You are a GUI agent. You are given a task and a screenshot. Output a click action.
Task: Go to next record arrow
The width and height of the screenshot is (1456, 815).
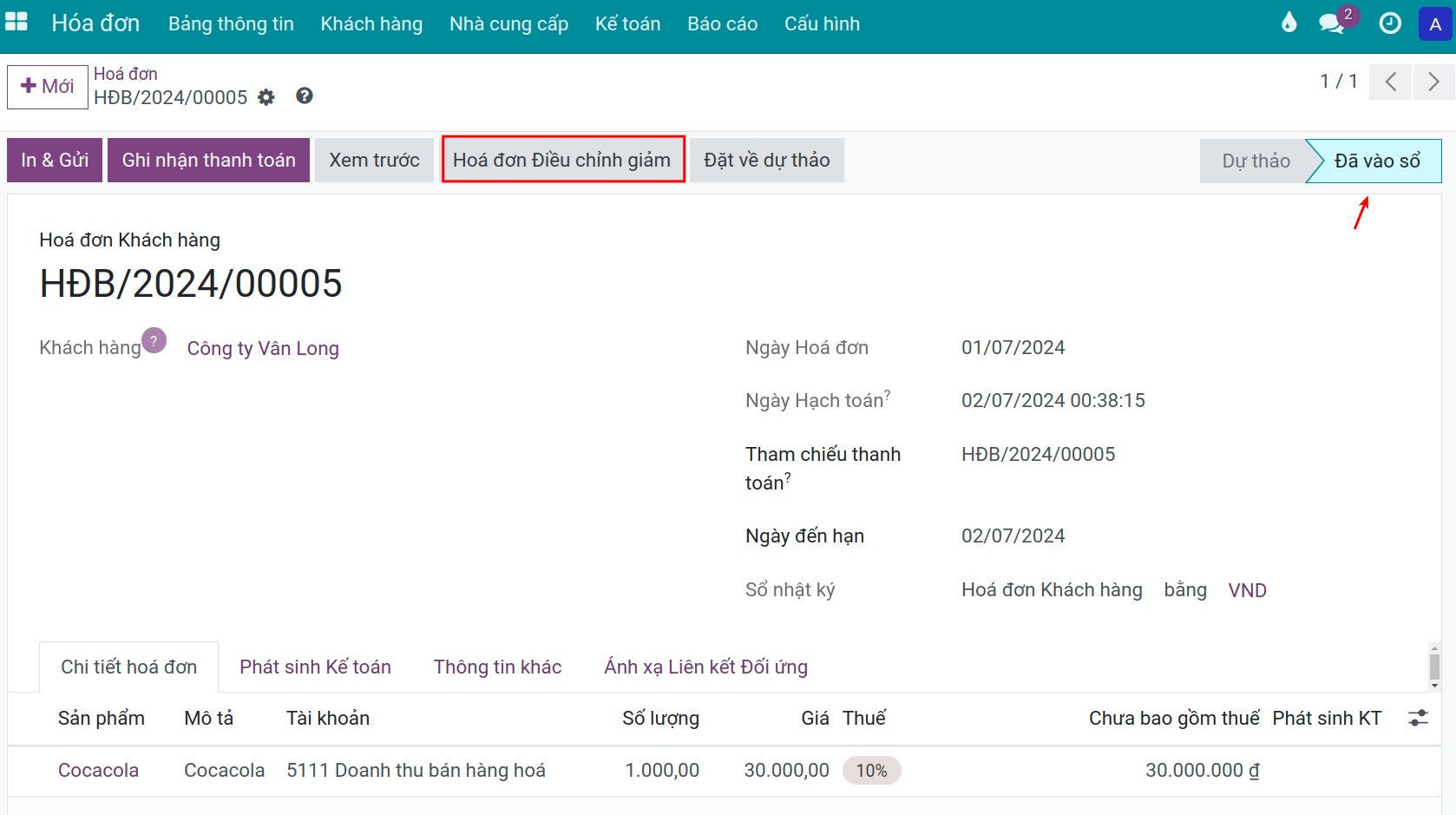coord(1433,82)
